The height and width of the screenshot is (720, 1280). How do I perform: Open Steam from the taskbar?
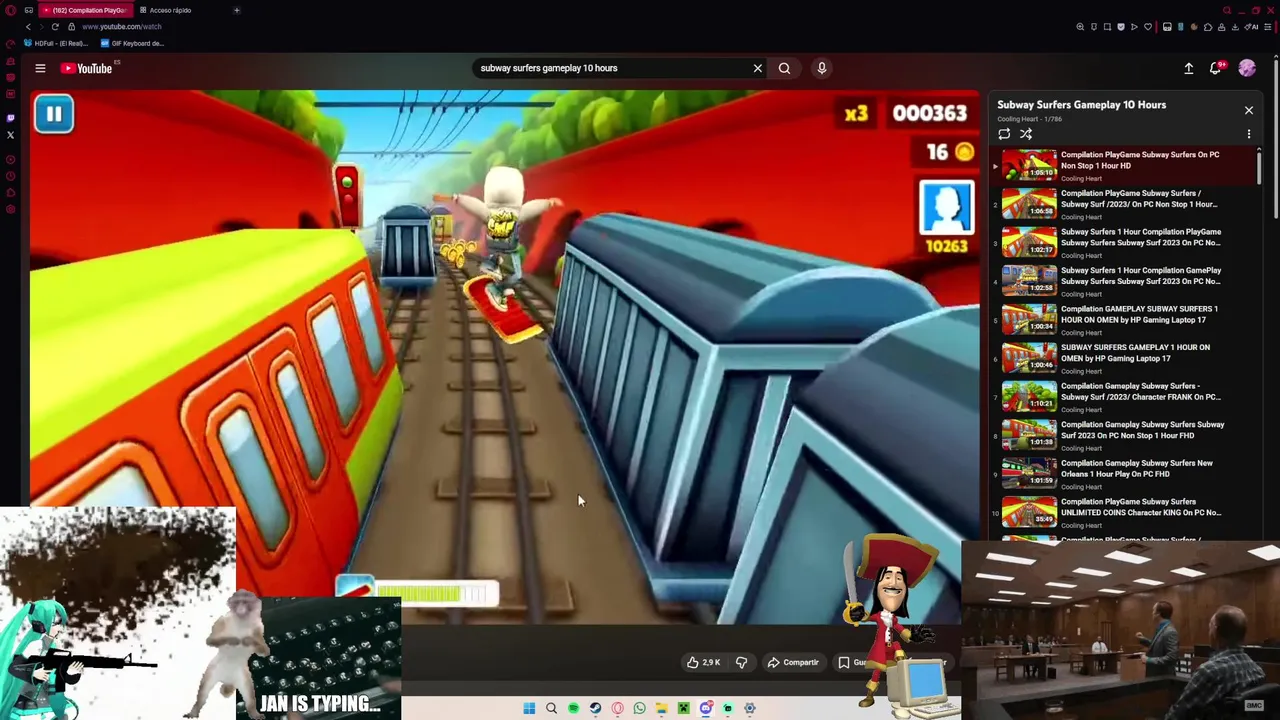(595, 709)
